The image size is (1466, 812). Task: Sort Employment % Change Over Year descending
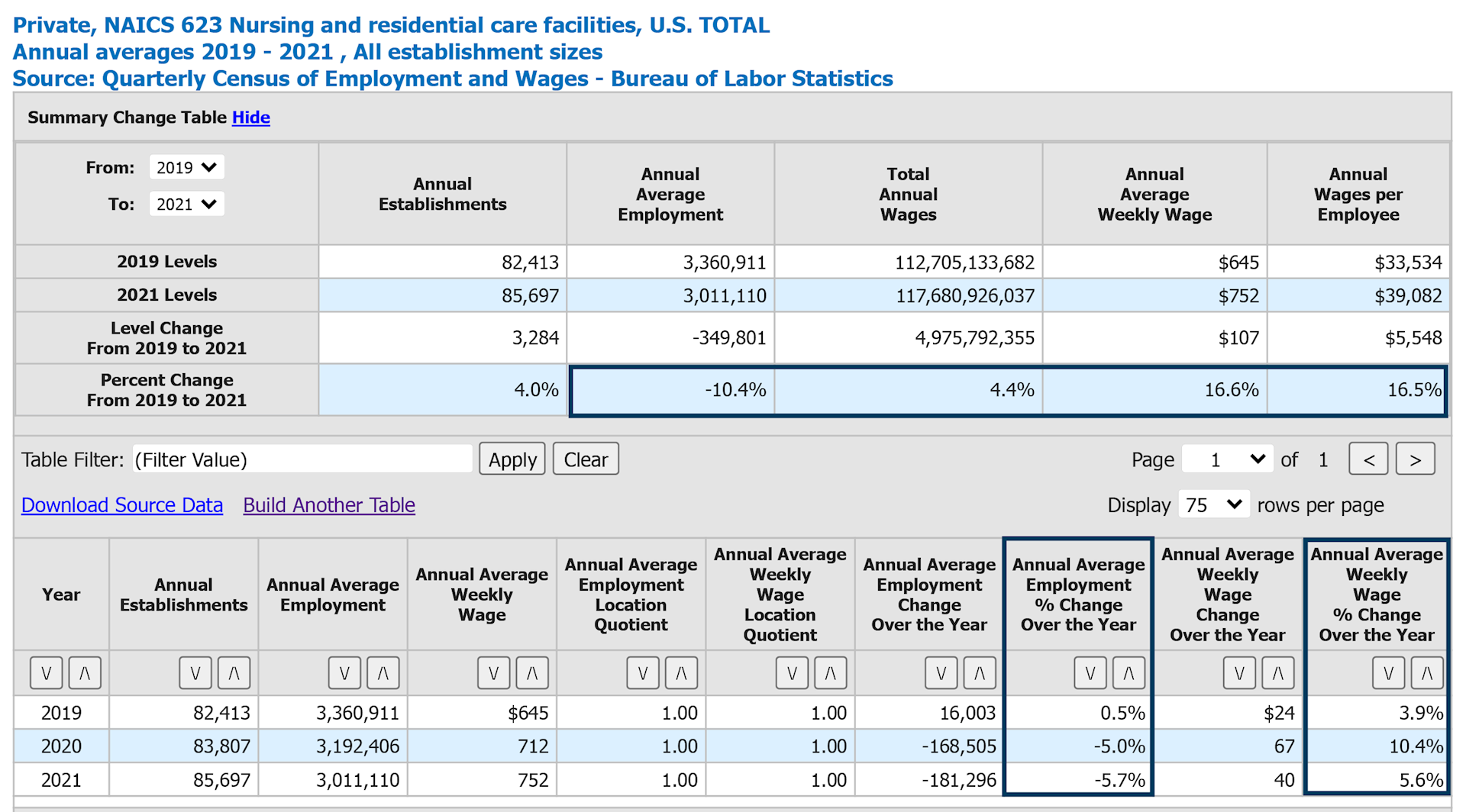pyautogui.click(x=1090, y=672)
